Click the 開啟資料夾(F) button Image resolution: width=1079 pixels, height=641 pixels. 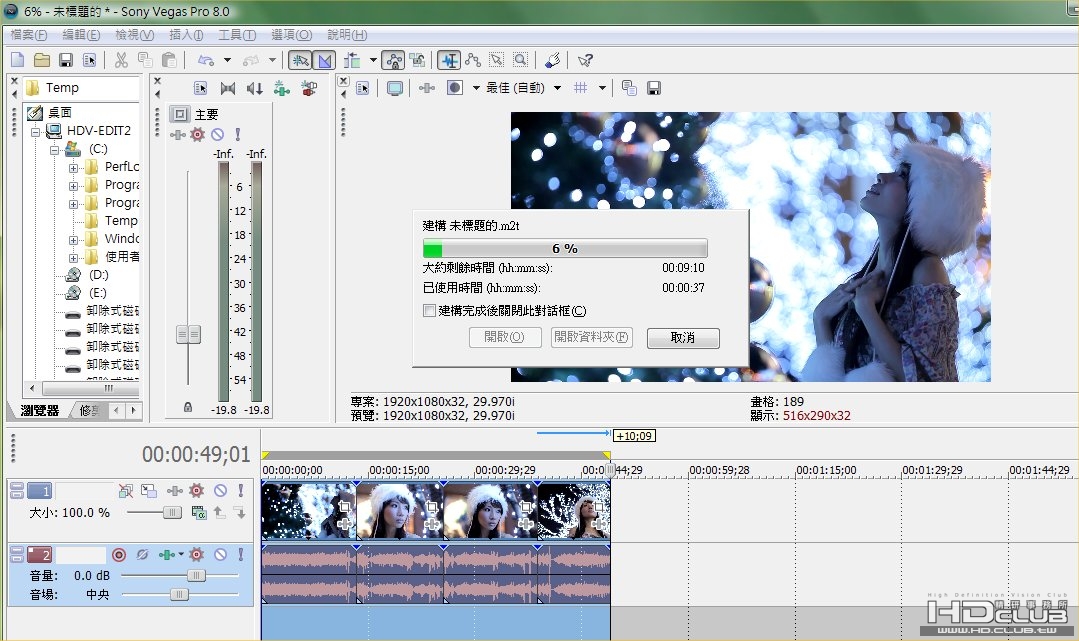tap(591, 337)
